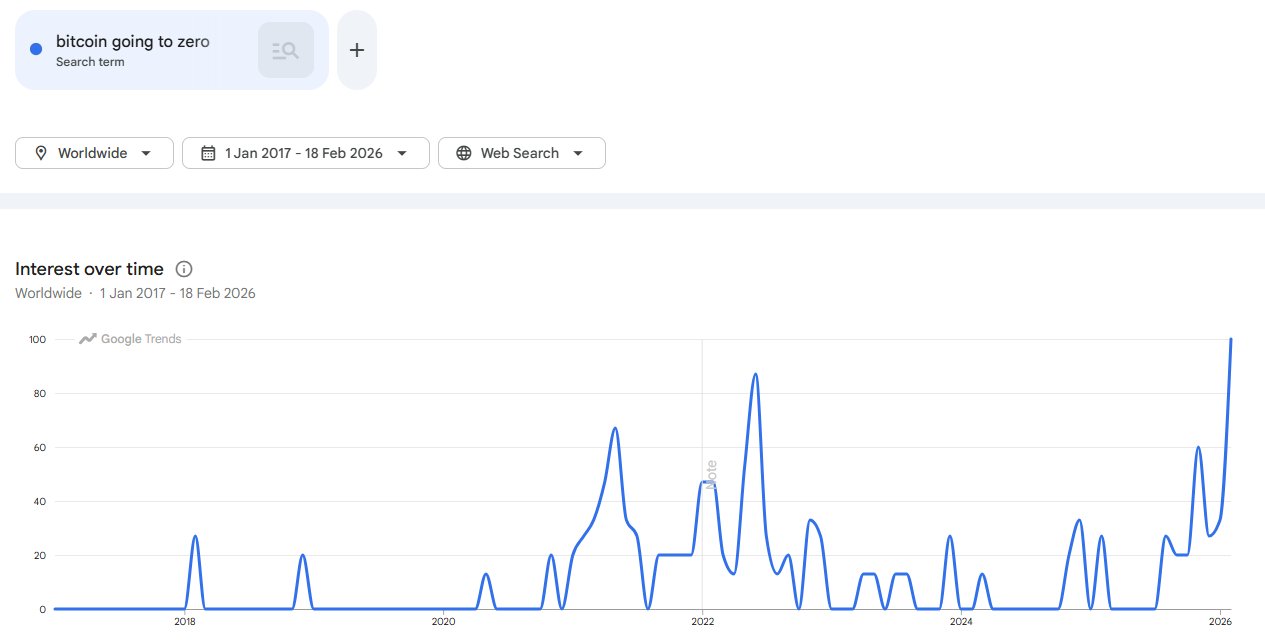Expand the Worldwide dropdown arrow
The height and width of the screenshot is (642, 1265).
[147, 153]
